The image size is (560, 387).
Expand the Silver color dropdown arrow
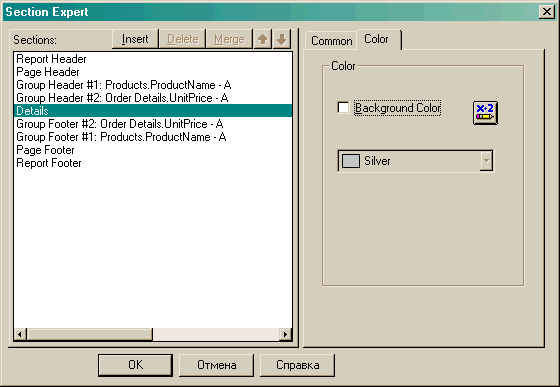pos(486,161)
